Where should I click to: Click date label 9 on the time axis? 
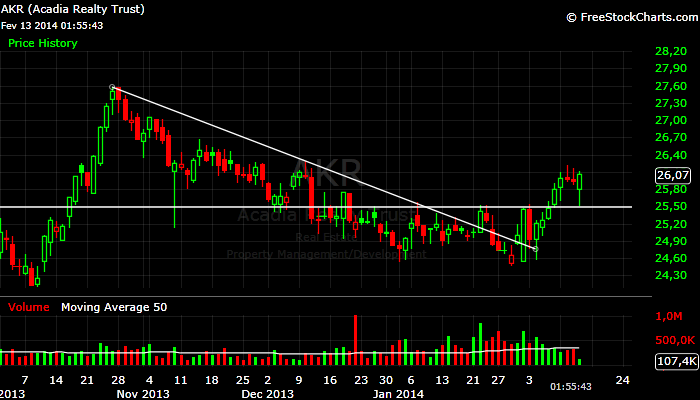click(x=299, y=380)
